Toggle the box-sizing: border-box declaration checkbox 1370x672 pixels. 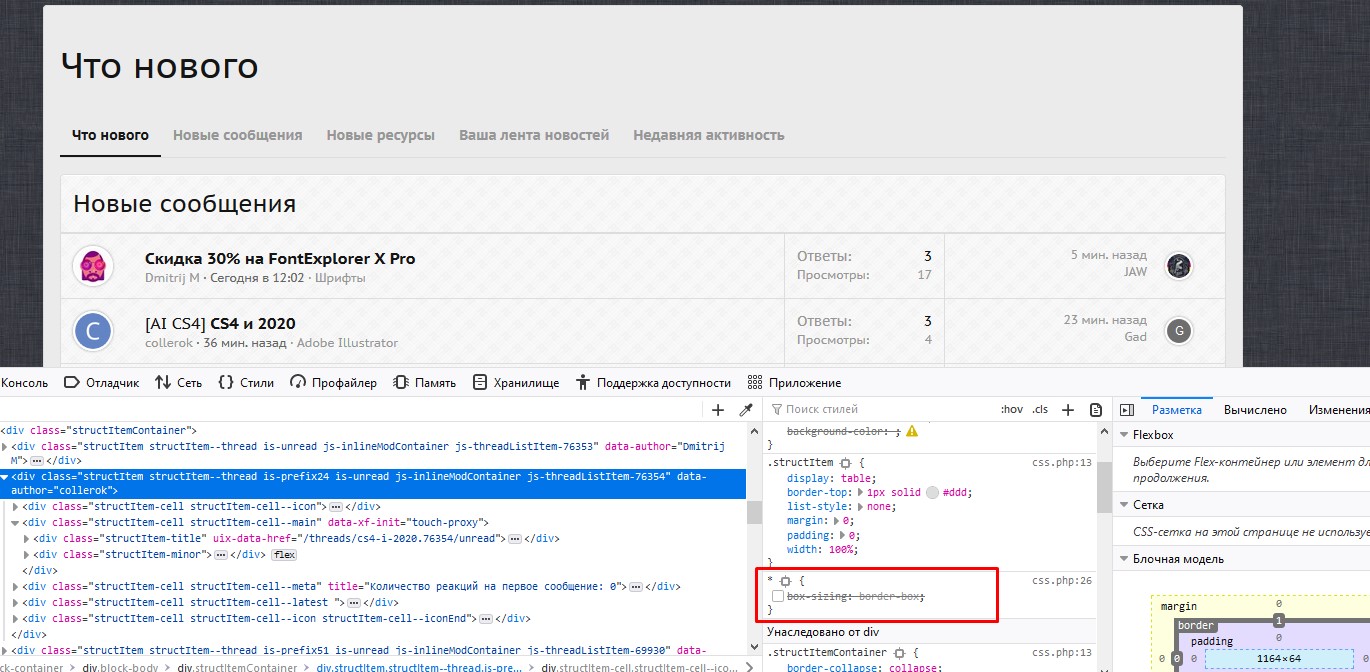[x=778, y=596]
